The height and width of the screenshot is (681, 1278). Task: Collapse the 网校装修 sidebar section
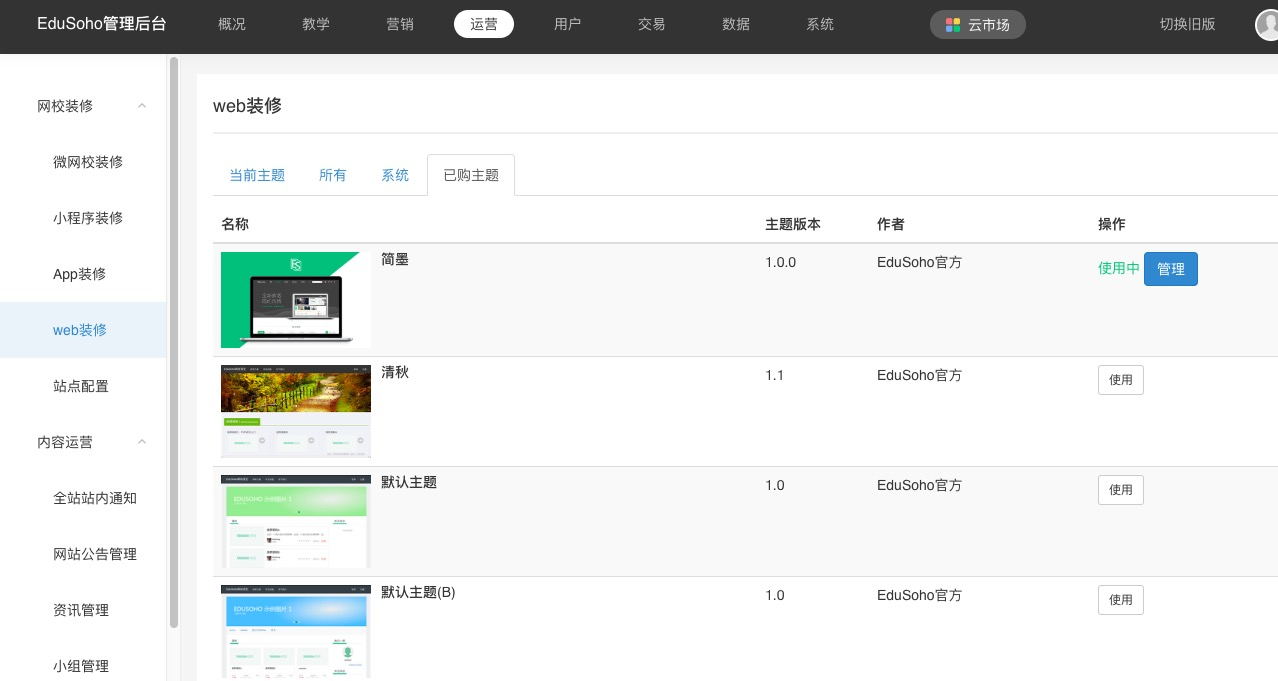142,106
